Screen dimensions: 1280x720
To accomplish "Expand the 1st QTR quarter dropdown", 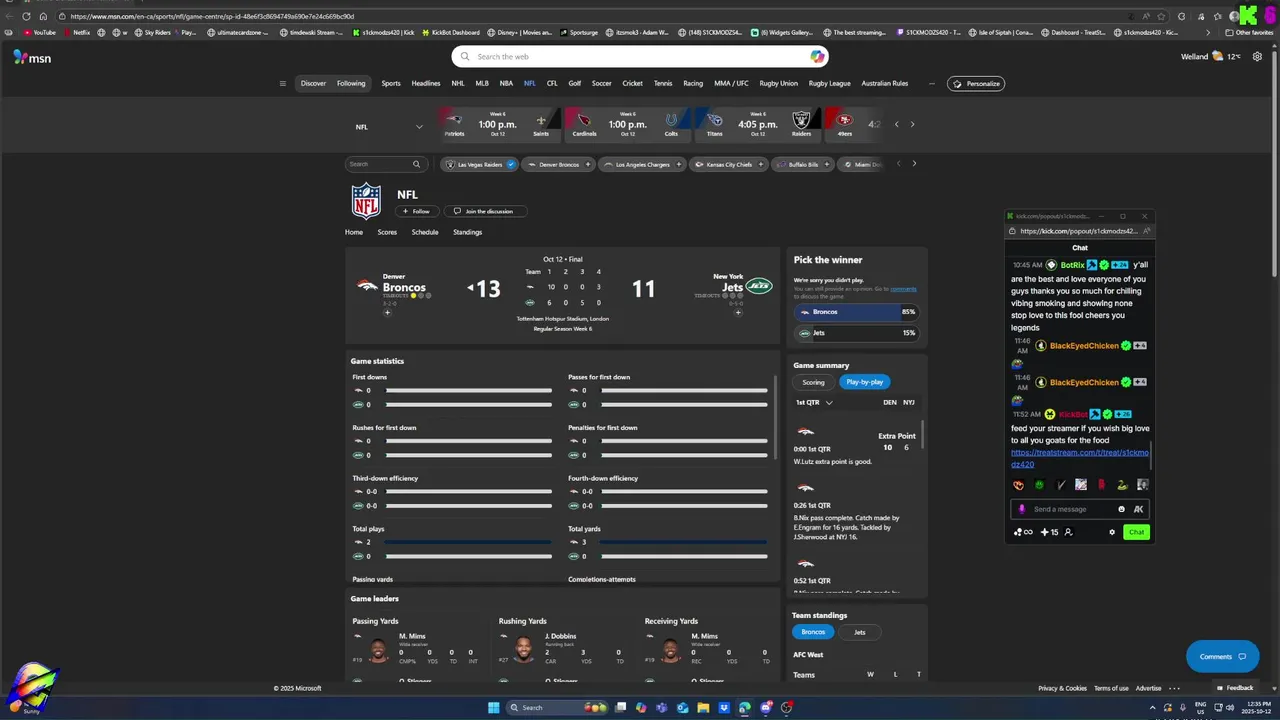I will pos(814,402).
